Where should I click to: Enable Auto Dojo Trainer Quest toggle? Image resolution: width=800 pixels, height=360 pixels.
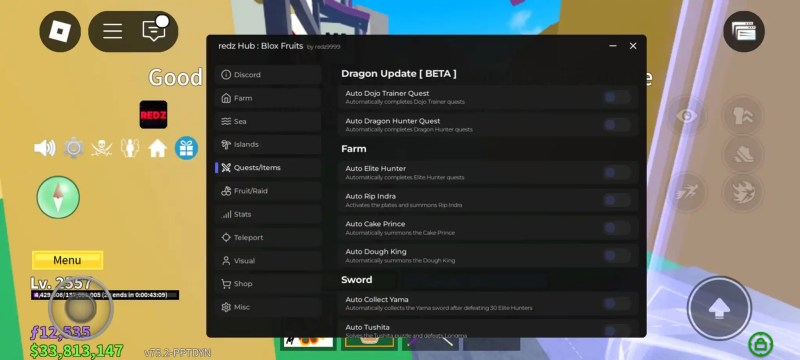(616, 97)
